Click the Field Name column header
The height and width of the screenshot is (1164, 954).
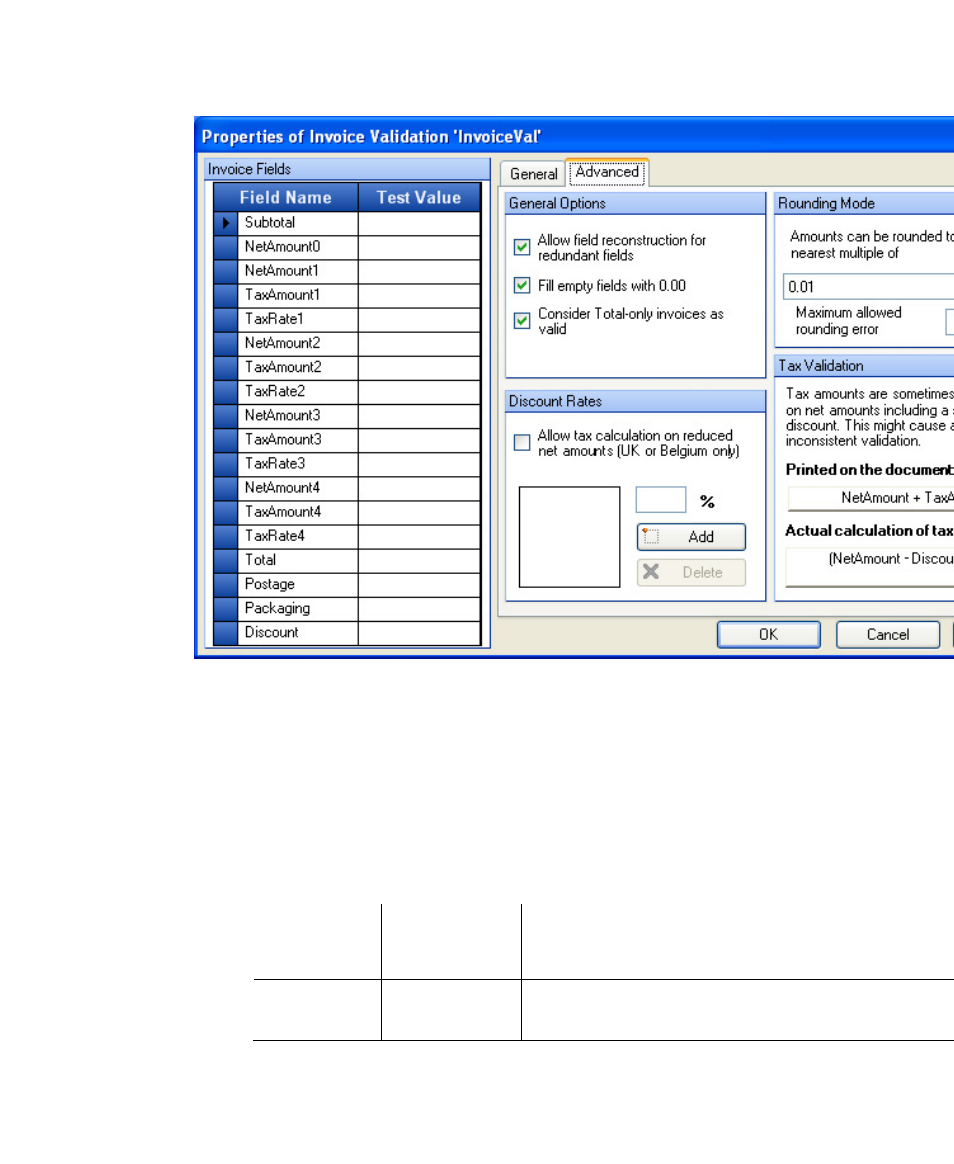point(286,197)
